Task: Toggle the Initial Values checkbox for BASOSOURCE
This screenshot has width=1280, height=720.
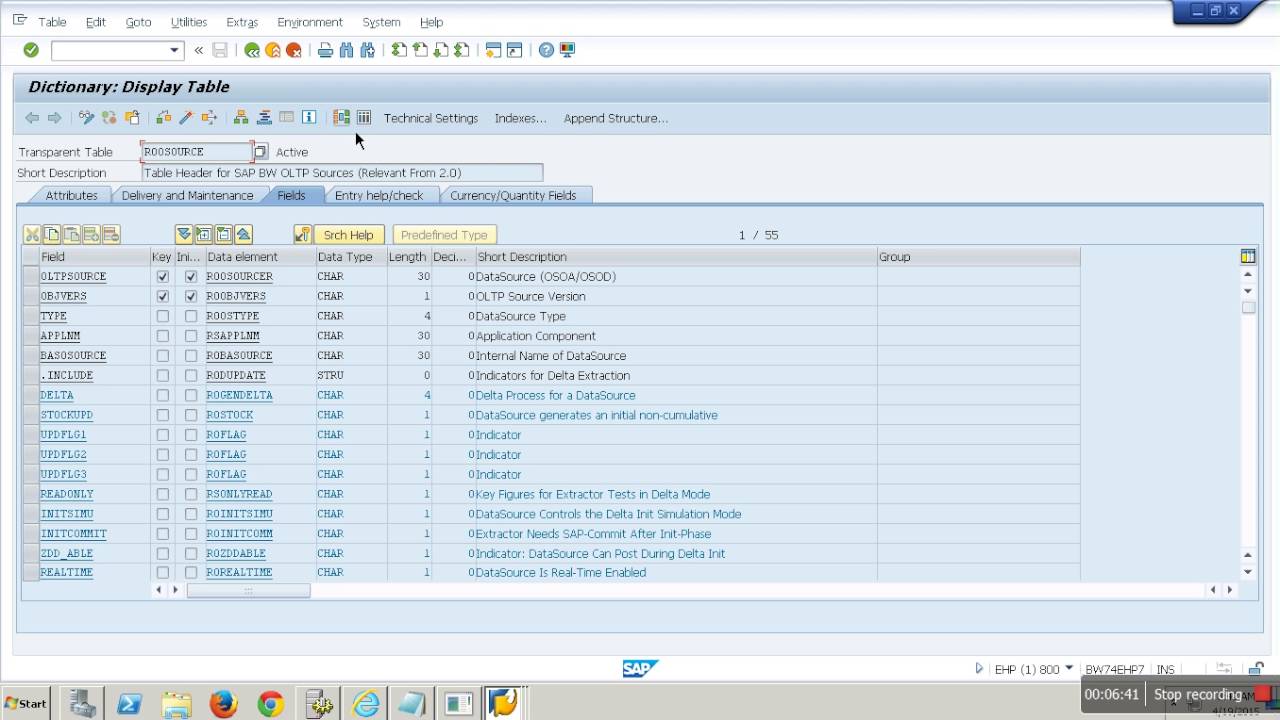Action: click(190, 356)
